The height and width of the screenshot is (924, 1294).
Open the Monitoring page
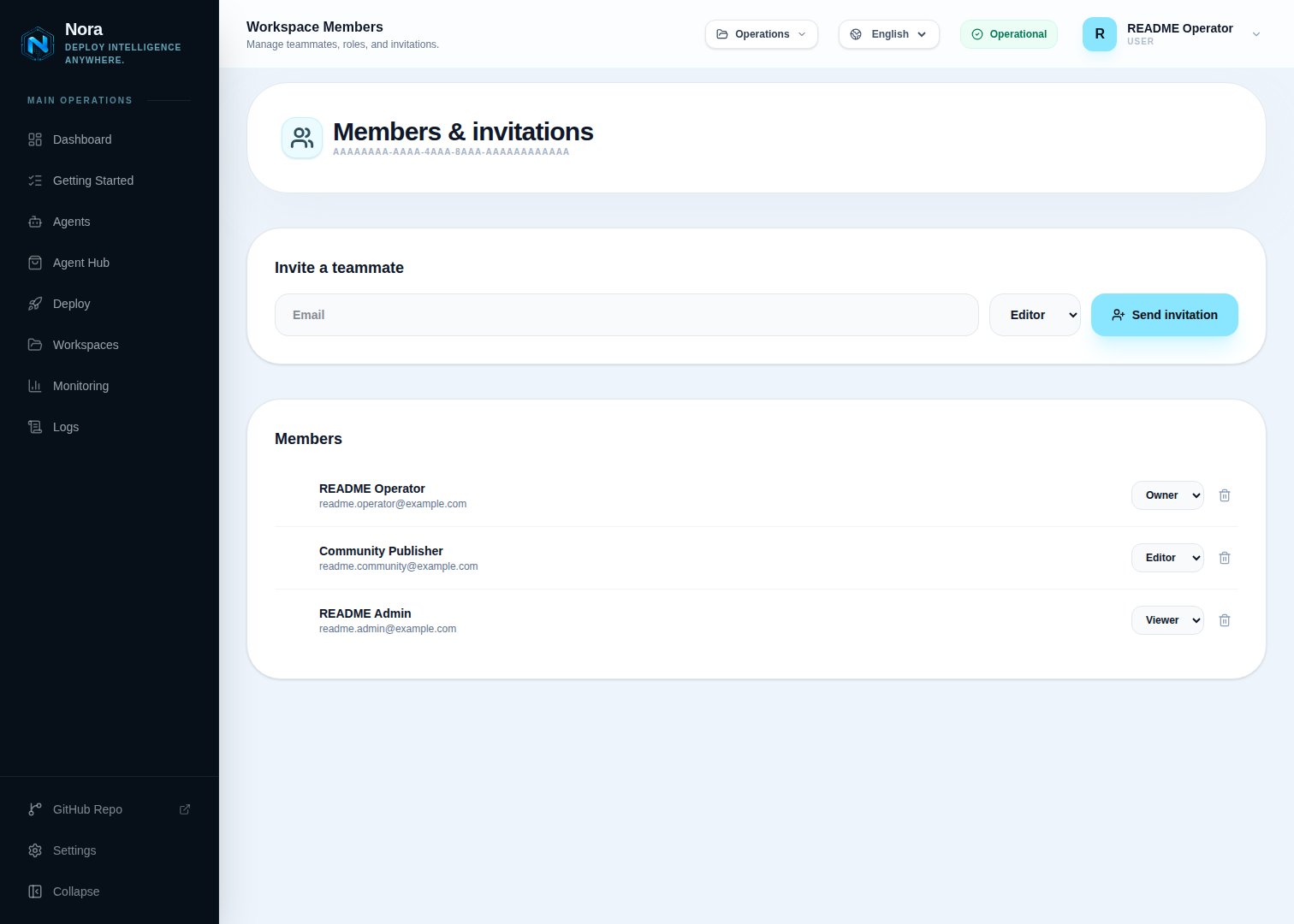pyautogui.click(x=110, y=386)
